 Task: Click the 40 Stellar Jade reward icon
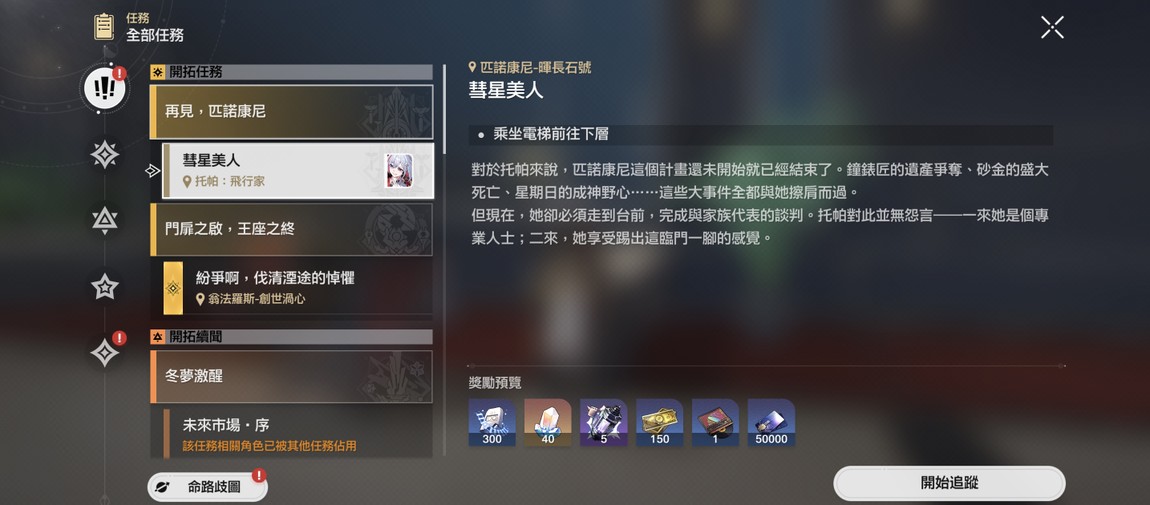click(548, 423)
